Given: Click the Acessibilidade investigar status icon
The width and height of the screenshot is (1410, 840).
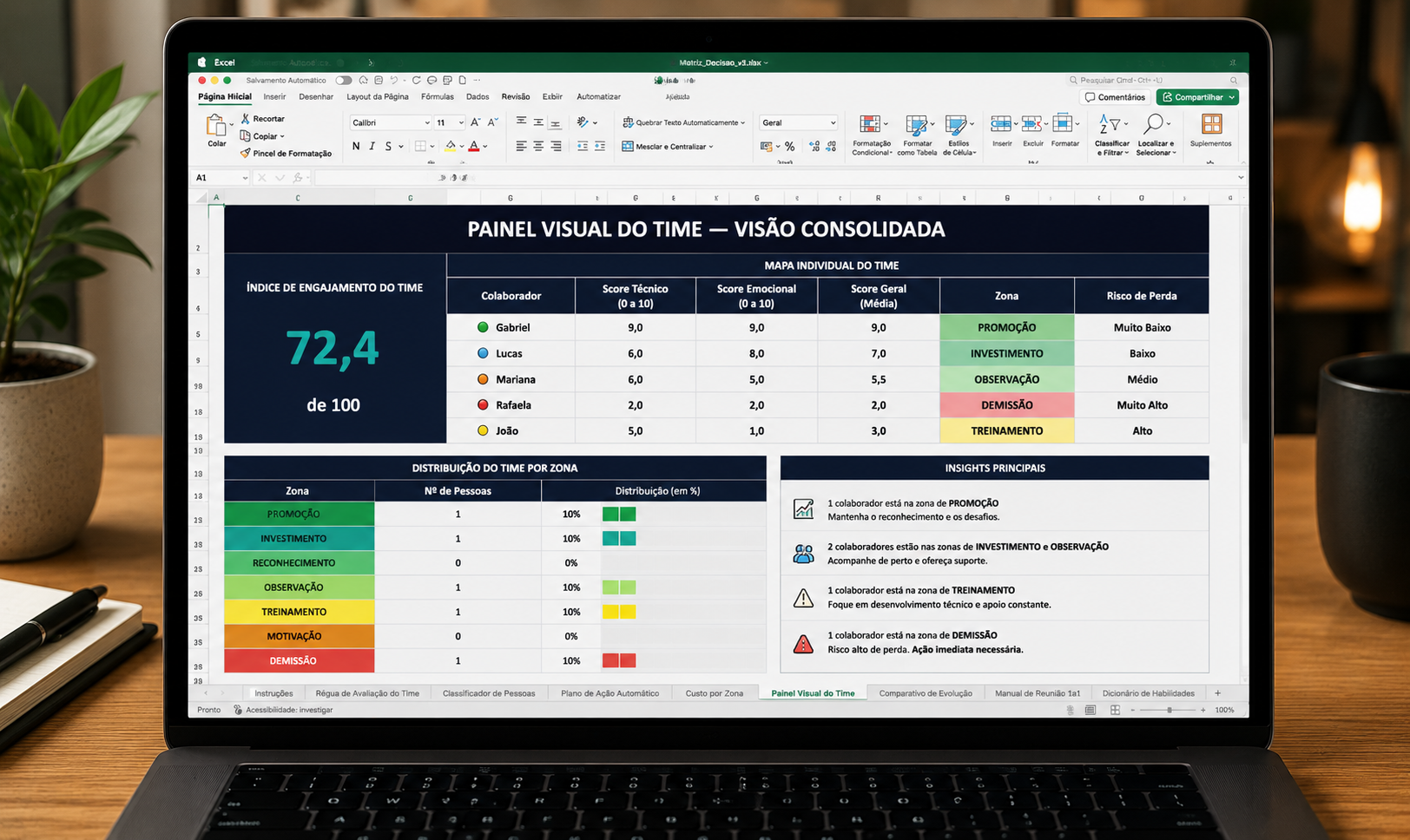Looking at the screenshot, I should click(x=238, y=710).
